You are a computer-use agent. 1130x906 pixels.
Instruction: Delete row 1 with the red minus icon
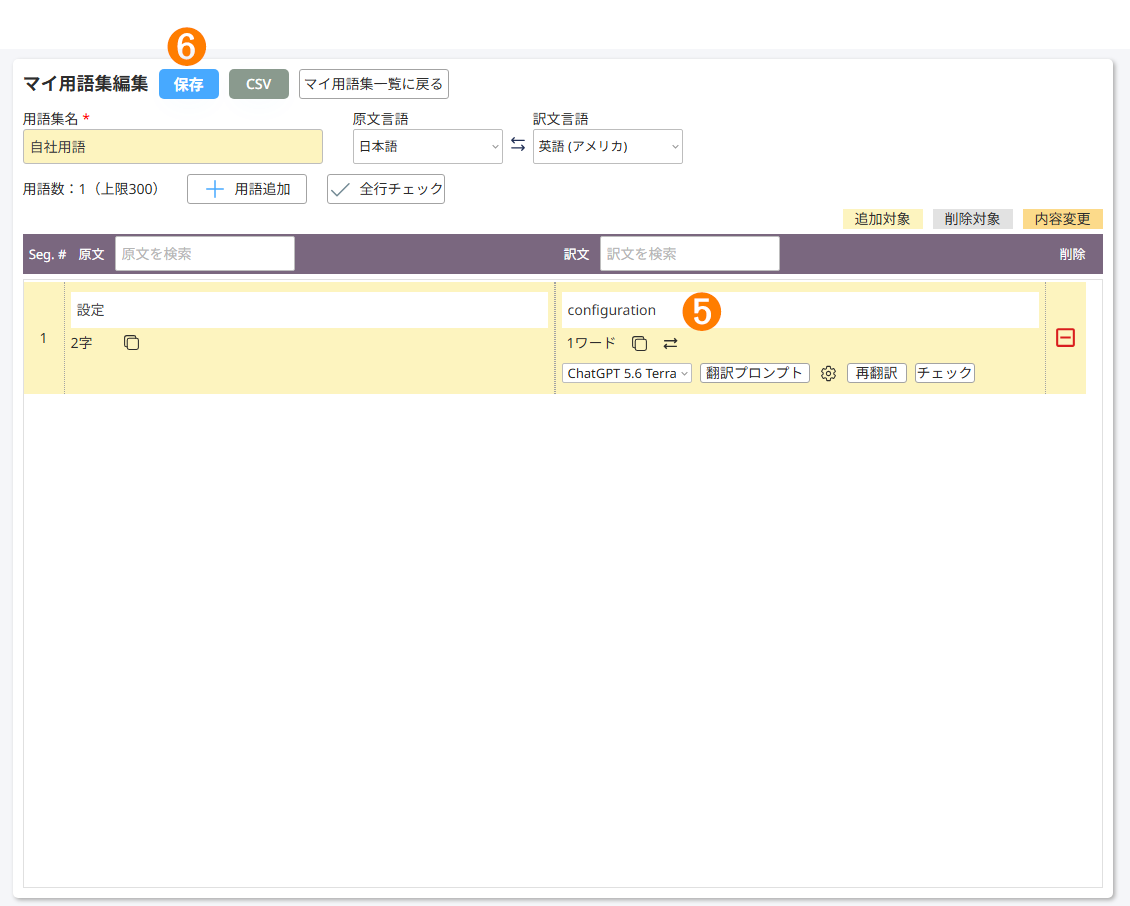1065,337
